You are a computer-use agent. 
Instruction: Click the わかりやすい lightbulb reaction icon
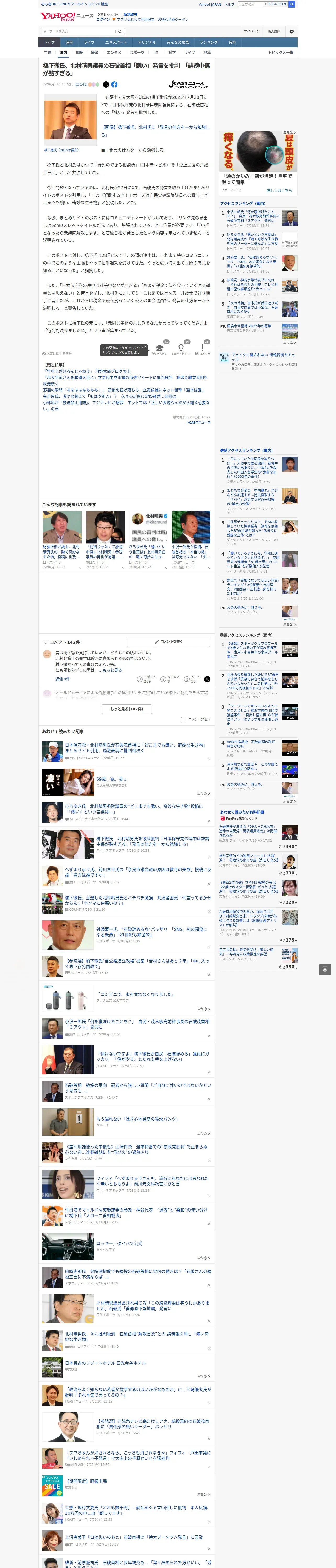click(181, 347)
